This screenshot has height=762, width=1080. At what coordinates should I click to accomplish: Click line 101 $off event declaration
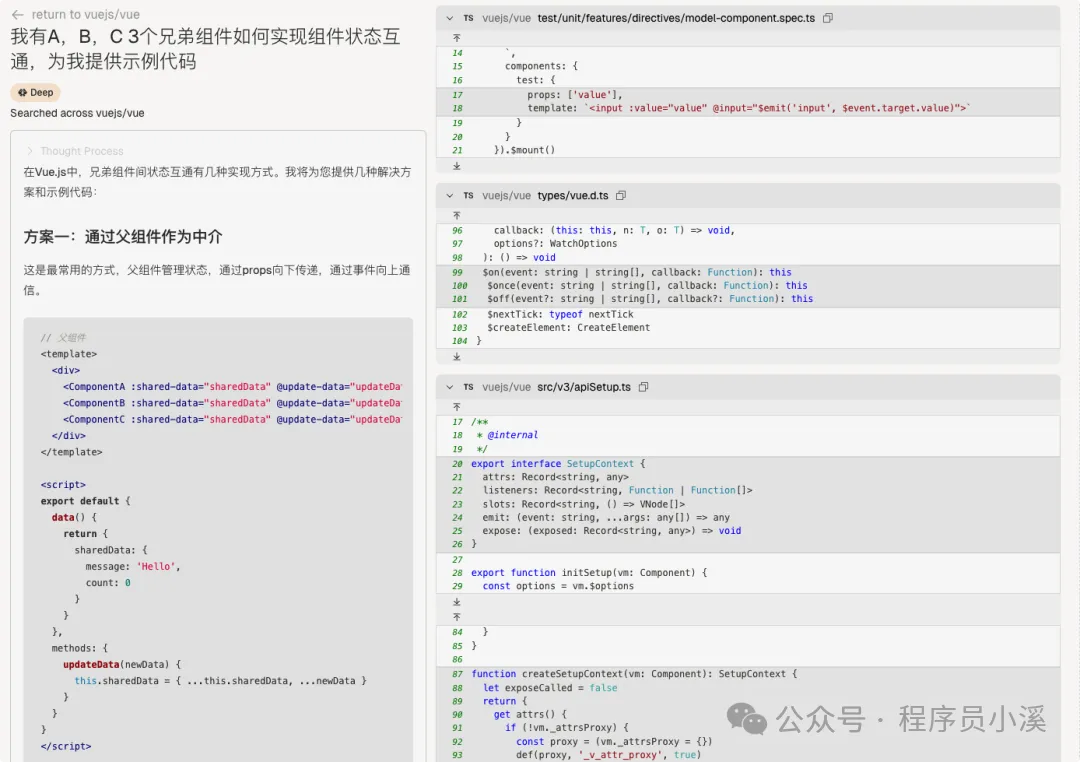tap(650, 298)
